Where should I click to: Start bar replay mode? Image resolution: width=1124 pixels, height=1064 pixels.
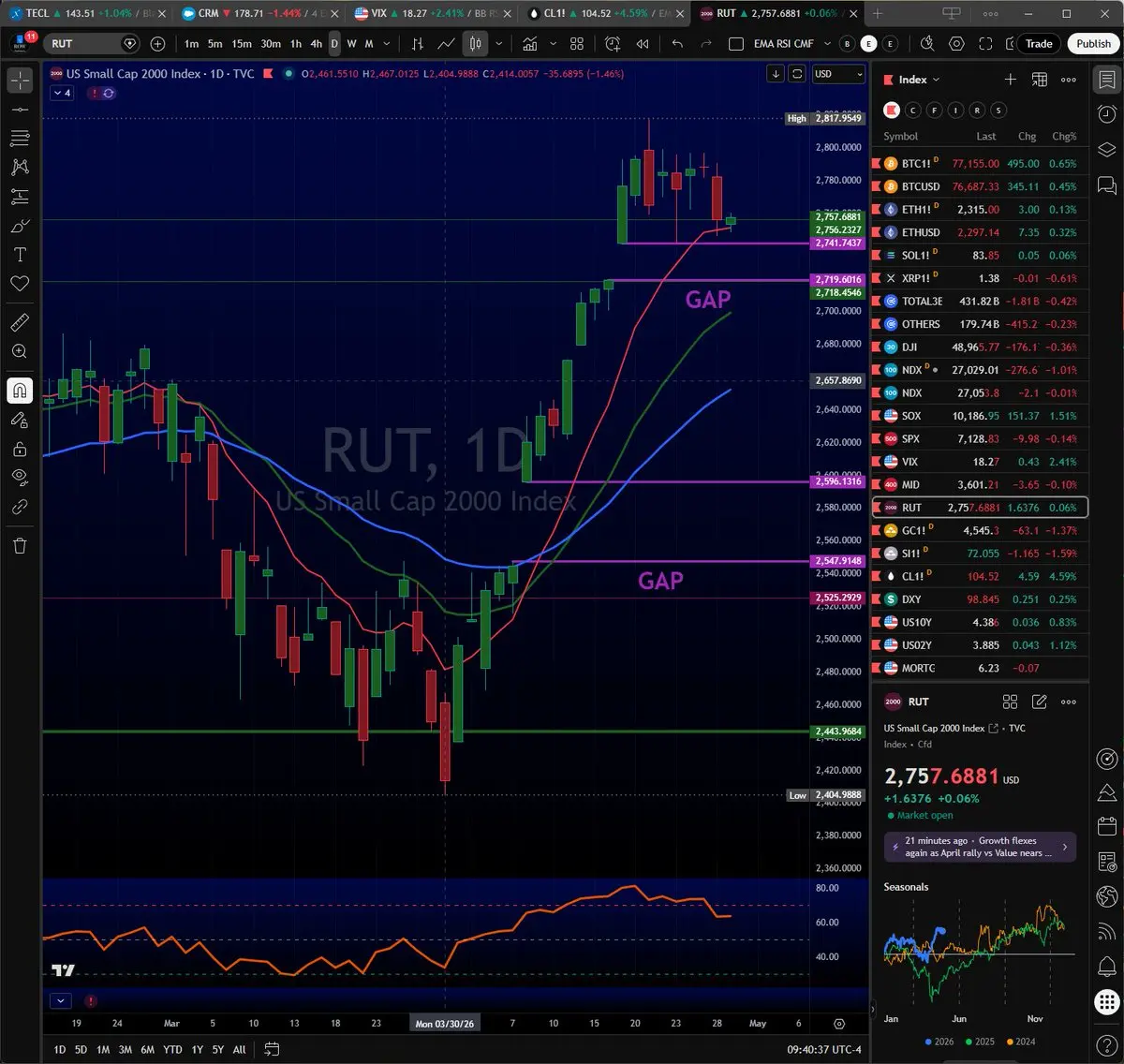pyautogui.click(x=643, y=44)
